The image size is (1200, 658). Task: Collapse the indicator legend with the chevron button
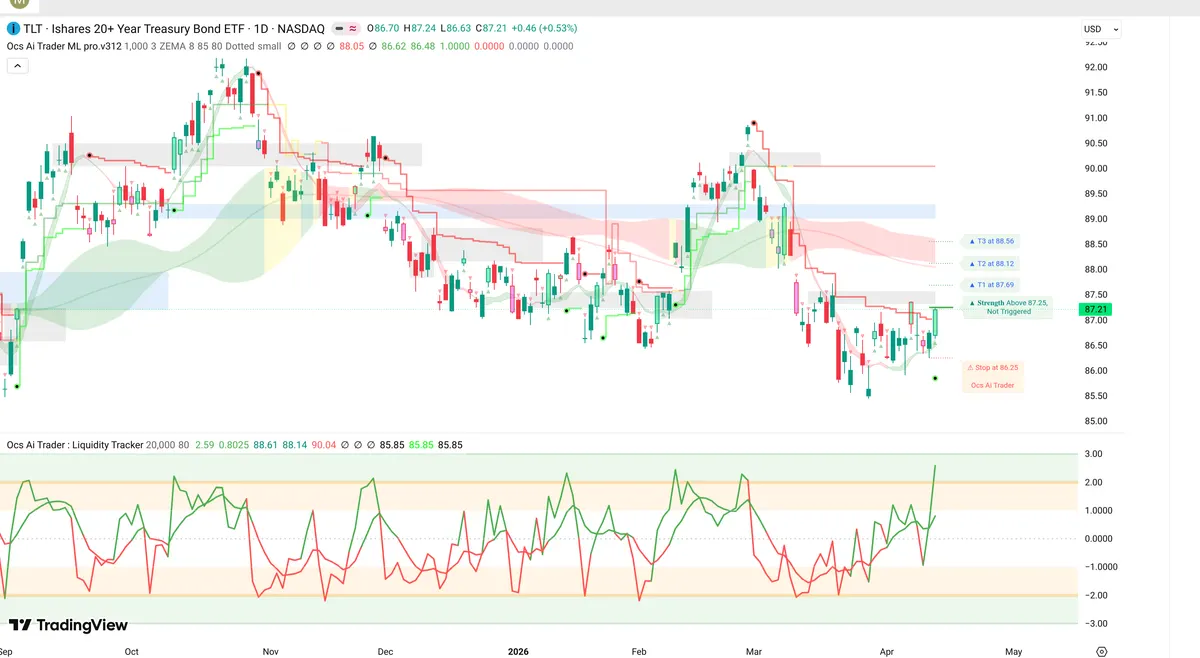click(x=17, y=65)
